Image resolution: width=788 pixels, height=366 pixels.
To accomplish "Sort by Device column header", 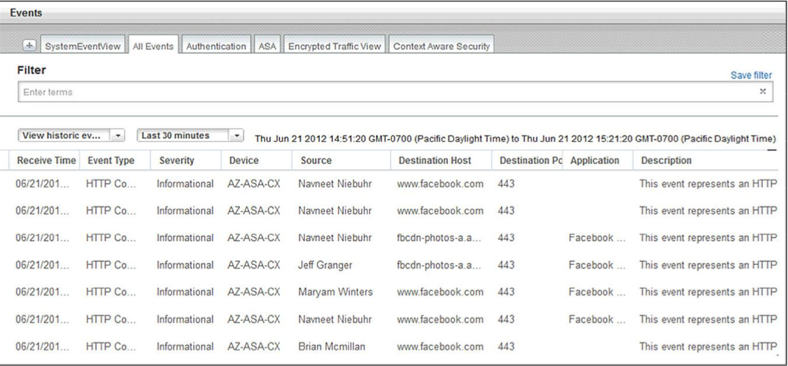I will tap(256, 160).
